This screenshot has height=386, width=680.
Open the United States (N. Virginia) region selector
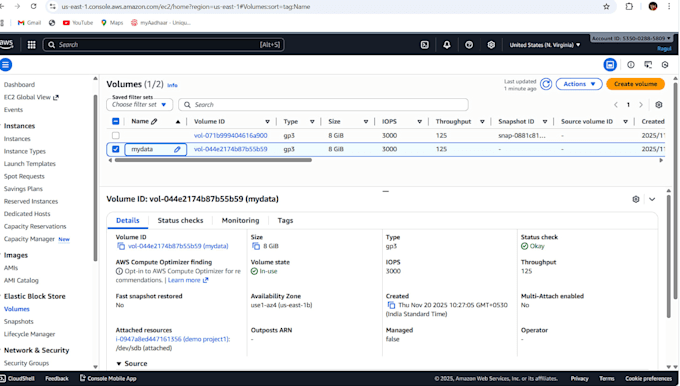point(545,45)
